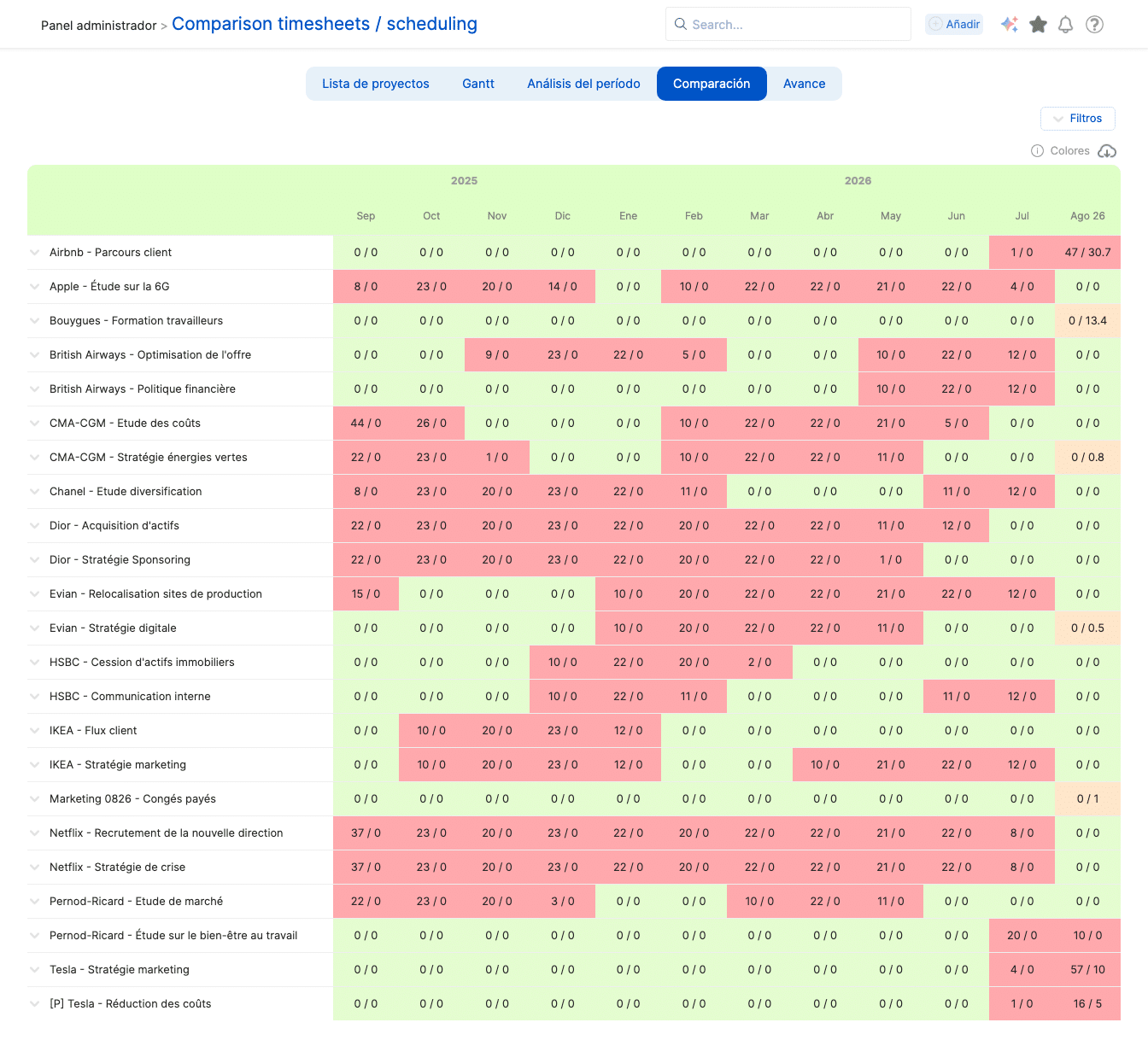Click the Colores info icon
Viewport: 1148px width, 1040px height.
pyautogui.click(x=1037, y=151)
